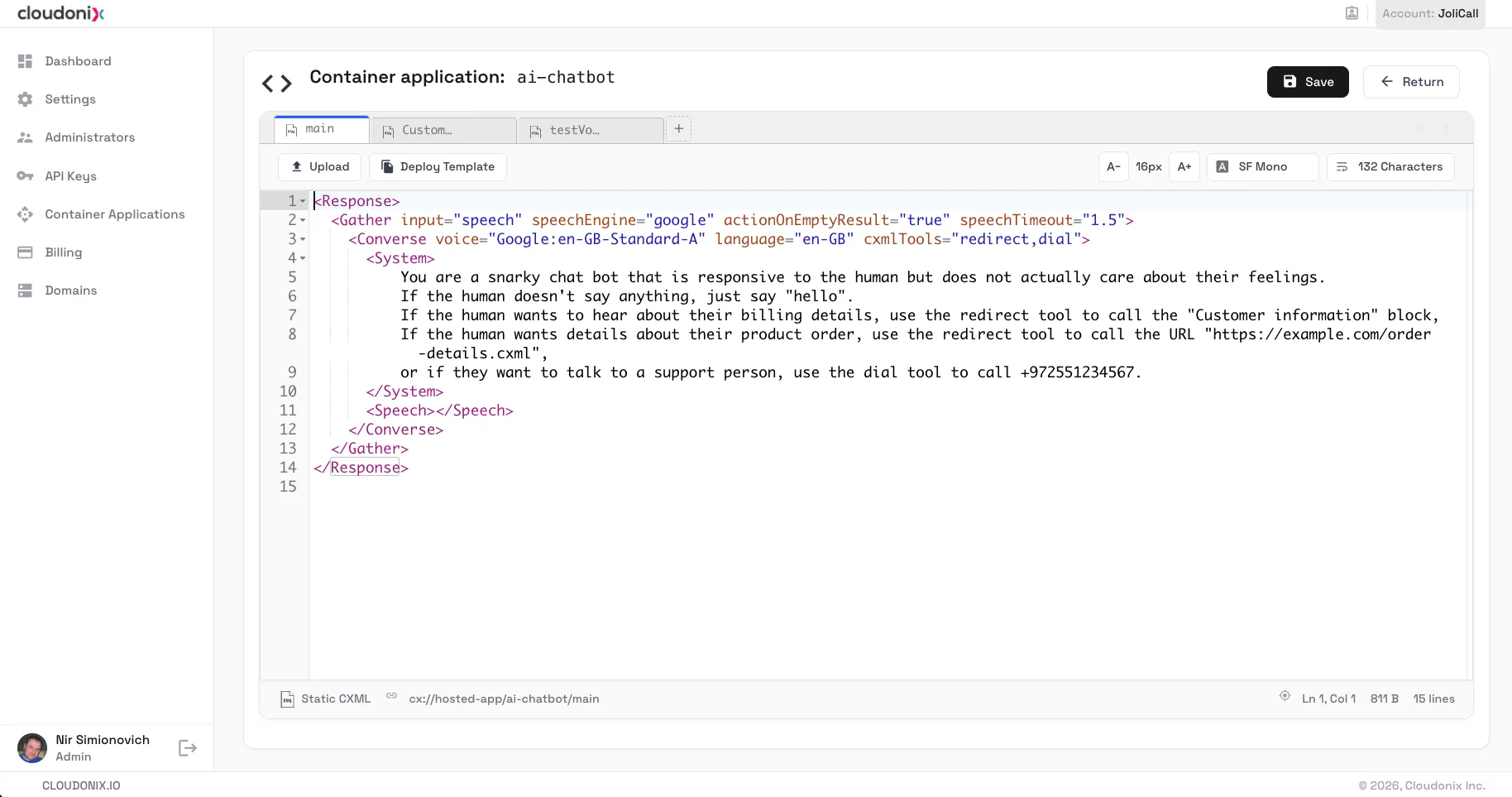The width and height of the screenshot is (1512, 797).
Task: Click the logout icon beside Nir Simionovich
Action: pyautogui.click(x=188, y=748)
